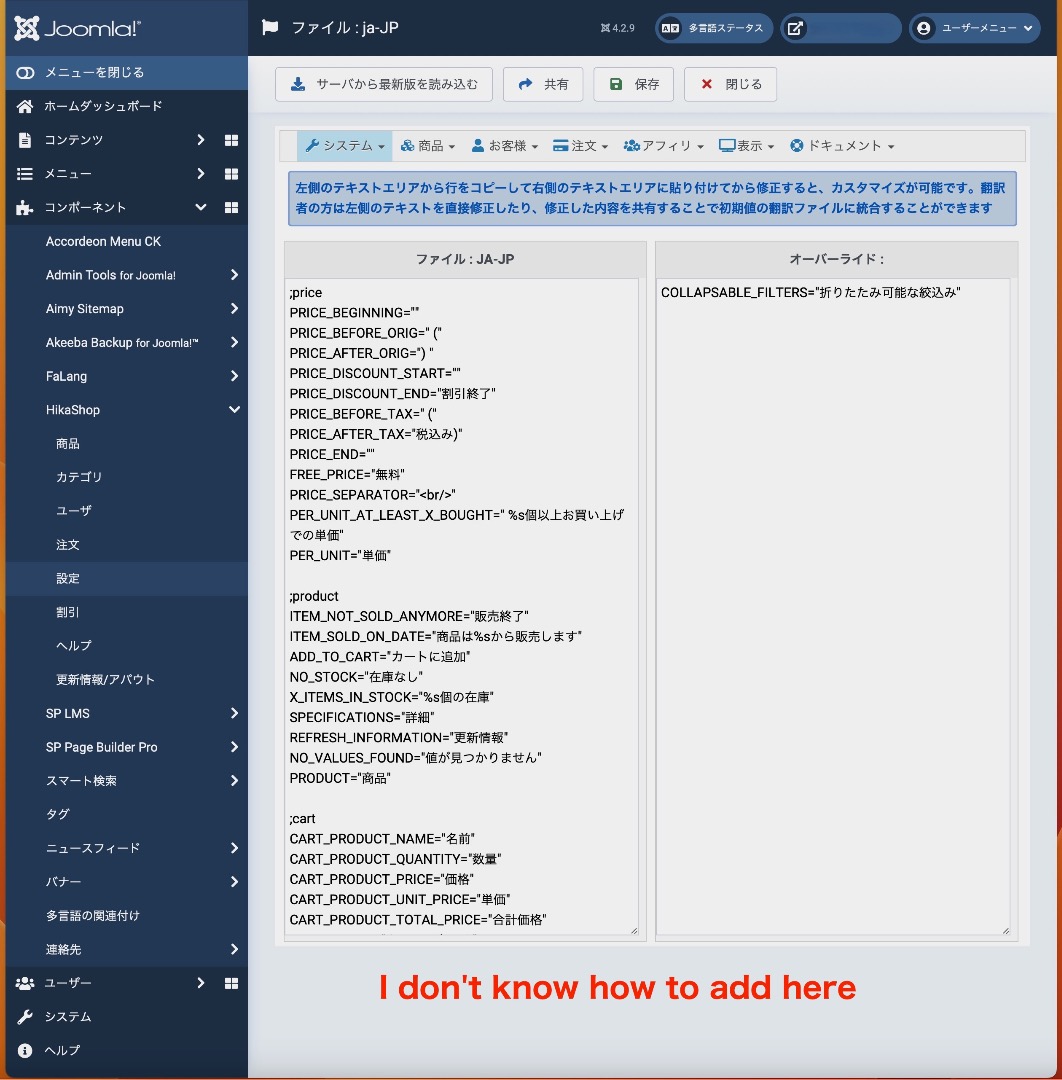Click コンポーネント puzzle icon
Image resolution: width=1062 pixels, height=1080 pixels.
(25, 207)
